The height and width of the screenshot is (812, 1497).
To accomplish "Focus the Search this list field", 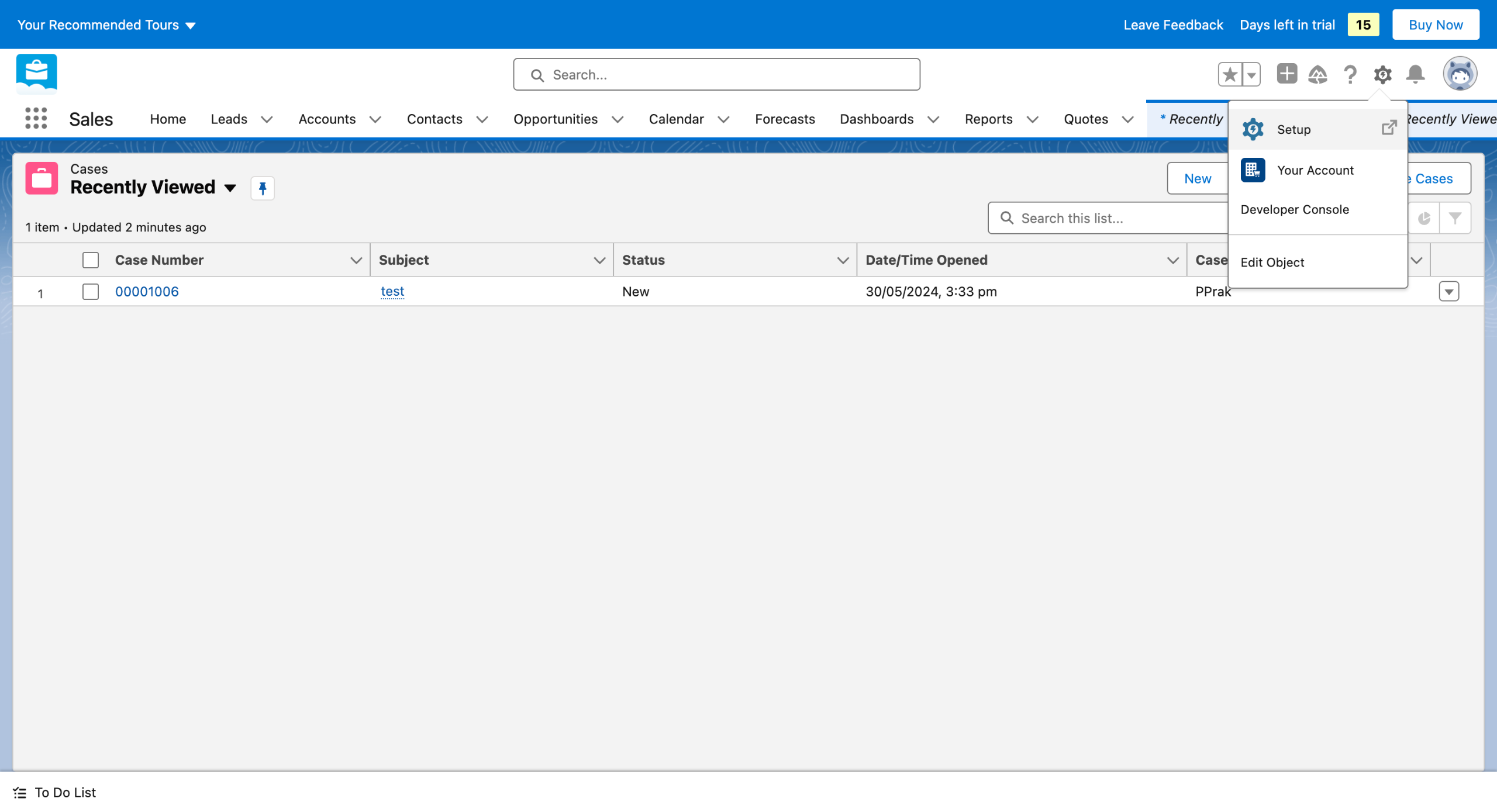I will coord(1108,218).
